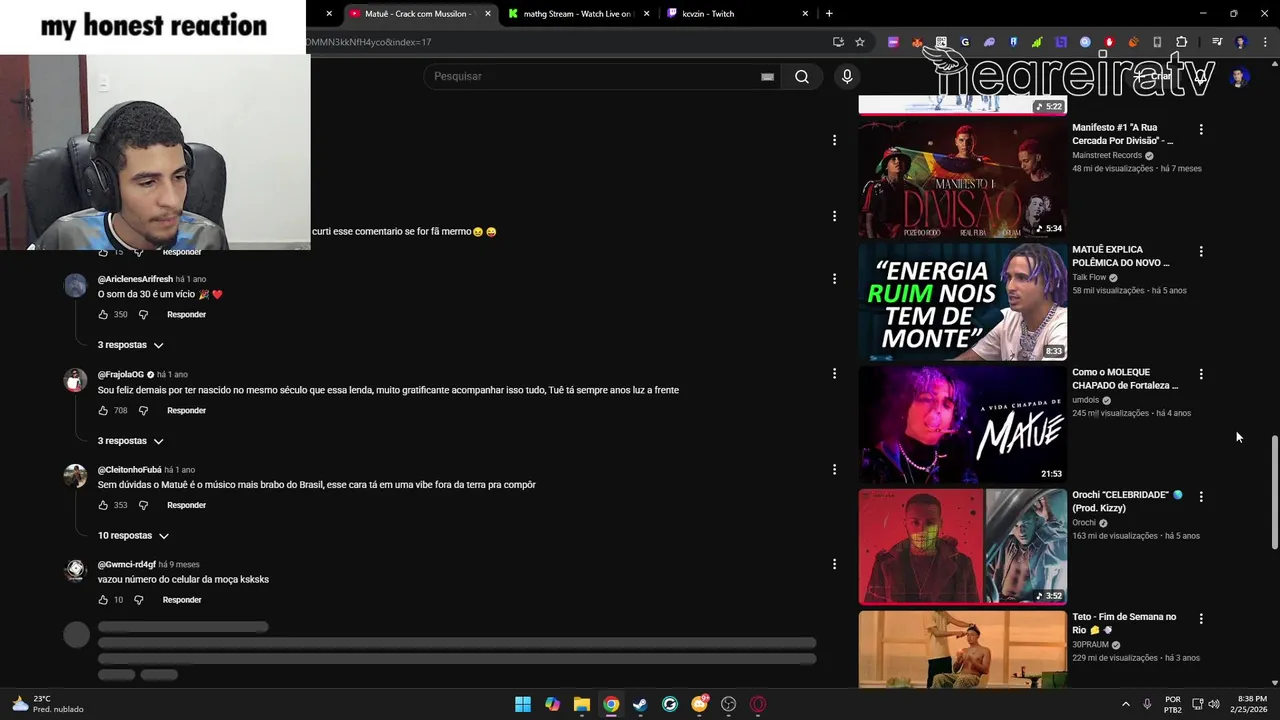Open the on-screen keyboard icon in search box
The height and width of the screenshot is (720, 1280).
[x=767, y=77]
